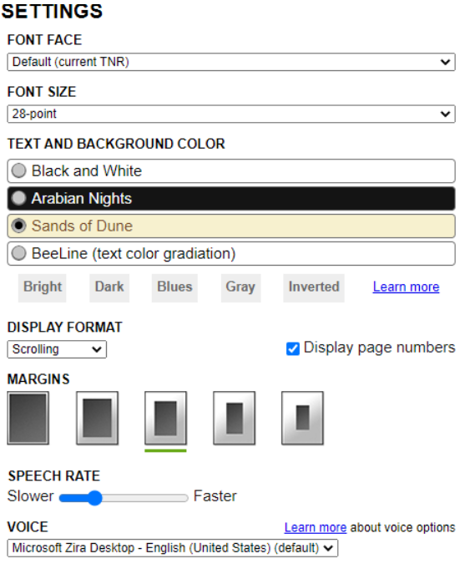This screenshot has width=475, height=574.
Task: Open Learn more about voice options link
Action: pyautogui.click(x=315, y=528)
